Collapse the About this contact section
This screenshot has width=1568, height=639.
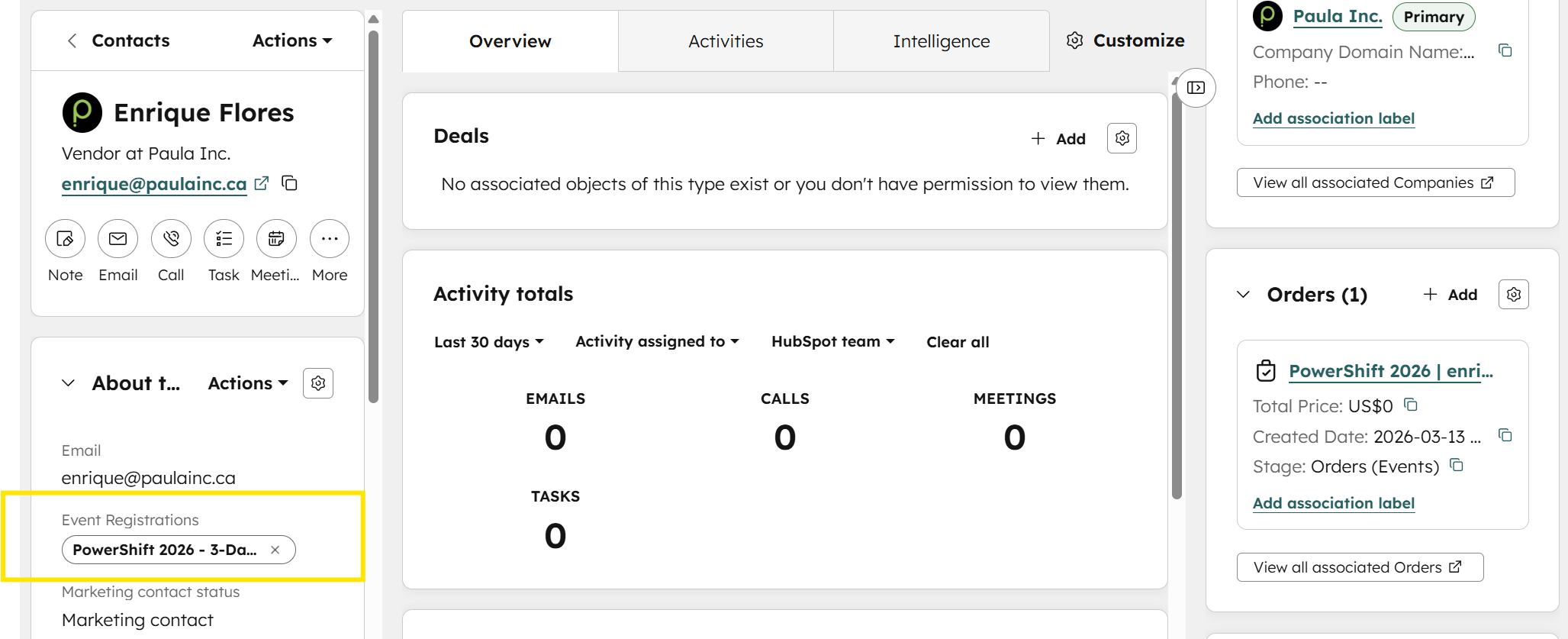(69, 383)
